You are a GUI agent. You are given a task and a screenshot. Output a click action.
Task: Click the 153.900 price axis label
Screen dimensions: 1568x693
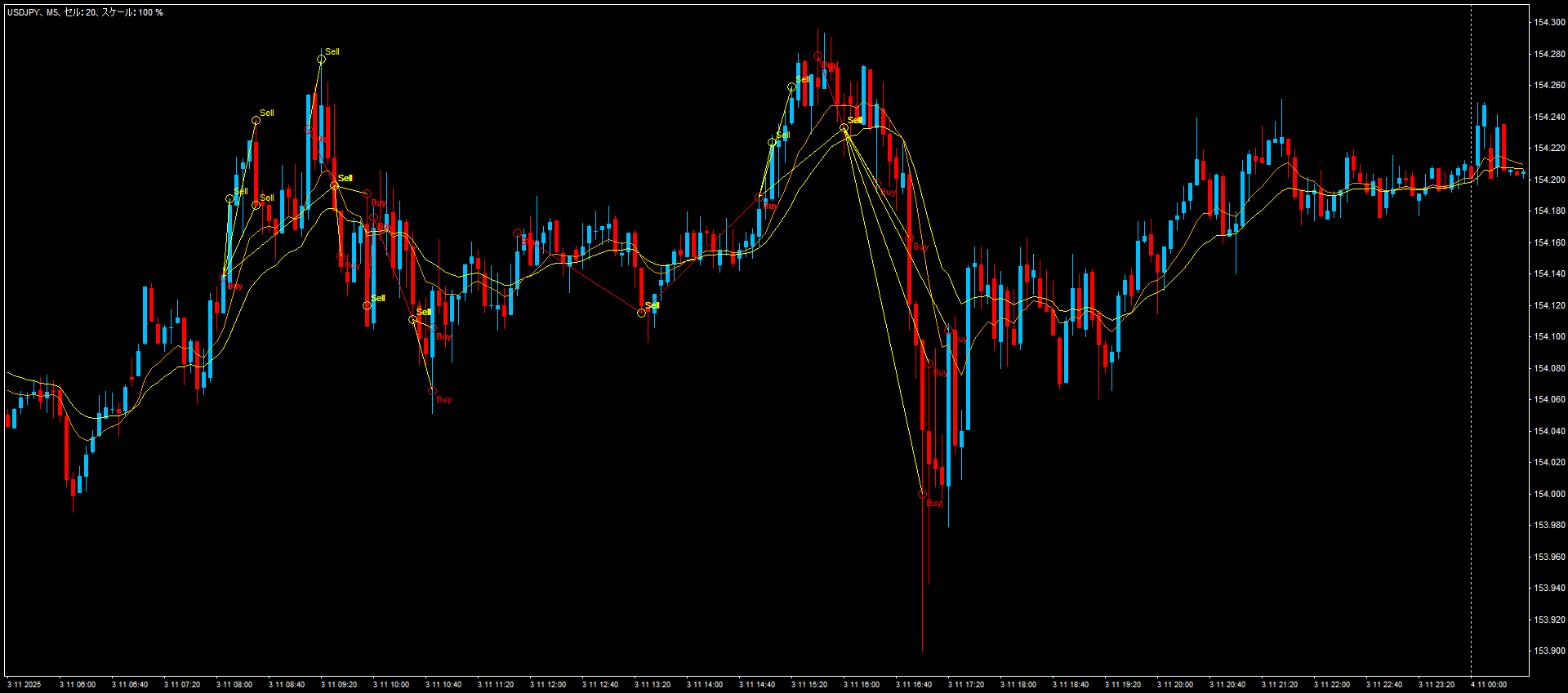point(1549,651)
